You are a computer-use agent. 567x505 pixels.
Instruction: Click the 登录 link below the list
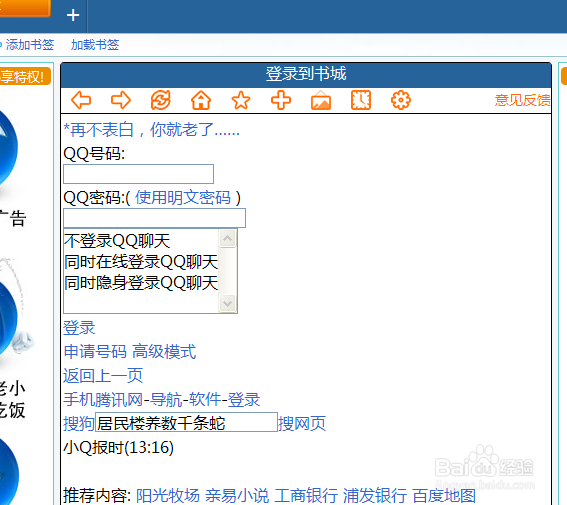[79, 328]
